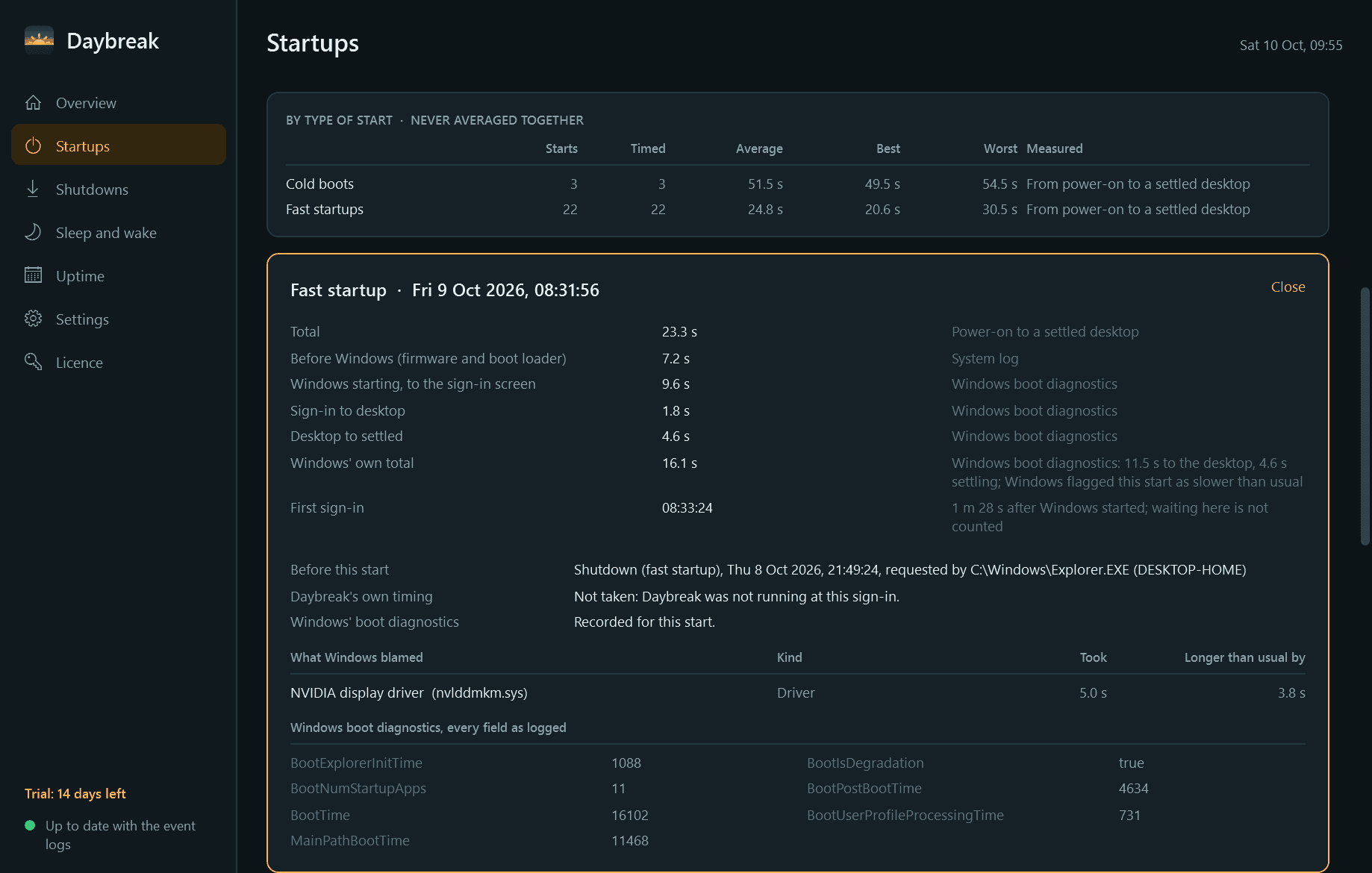Select the Fast startups row
The height and width of the screenshot is (873, 1372).
tap(797, 210)
